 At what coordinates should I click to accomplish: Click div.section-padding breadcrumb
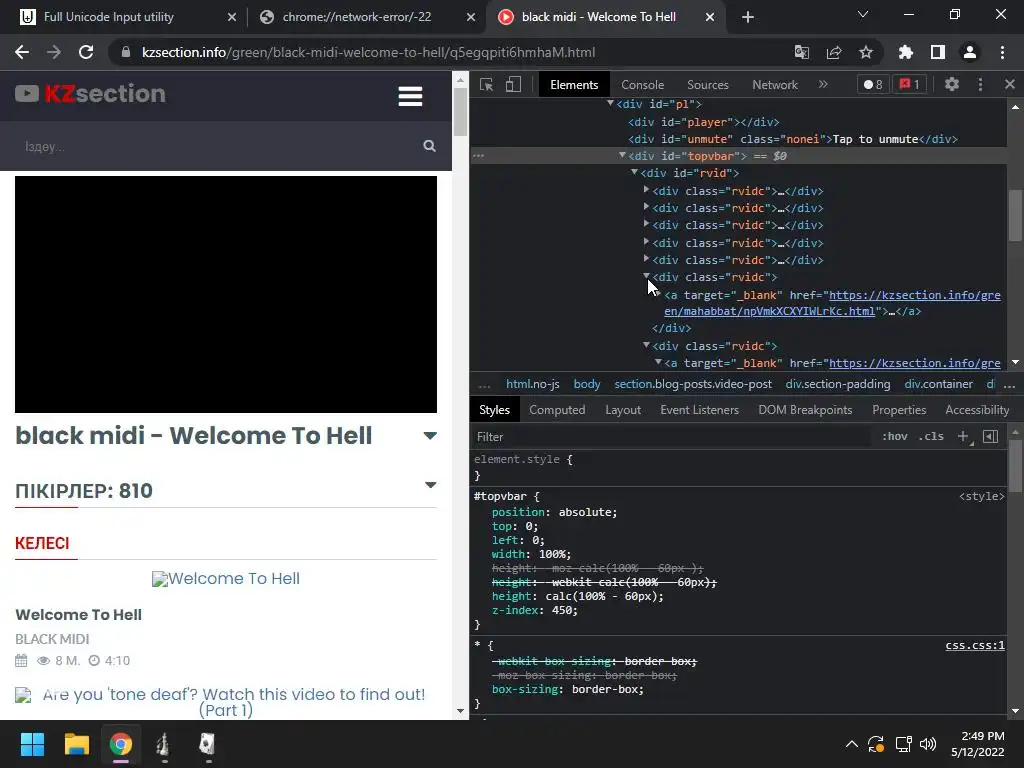pyautogui.click(x=838, y=384)
